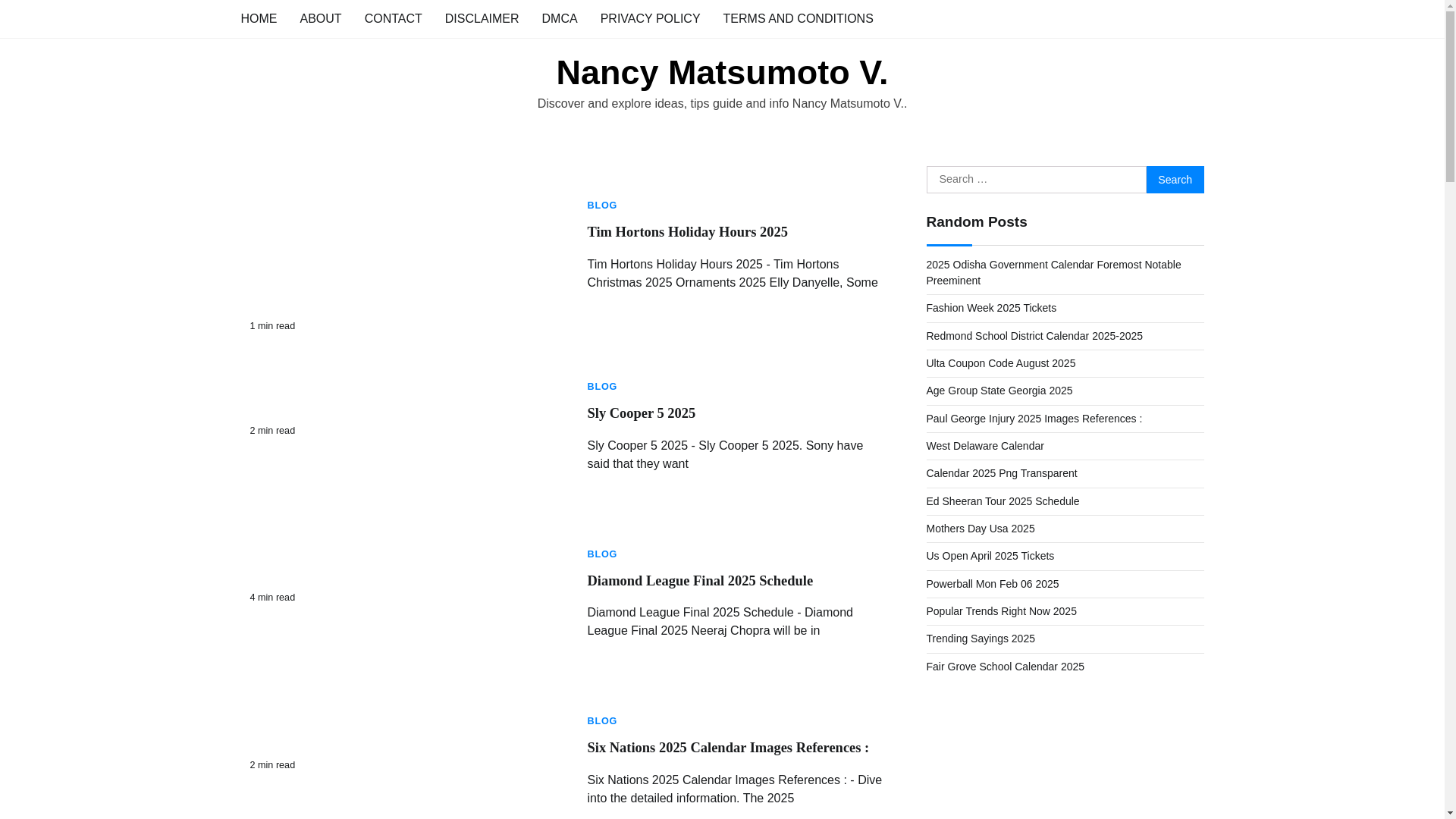Click the Nancy Matsumoto V. site title
The image size is (1456, 819).
click(722, 73)
